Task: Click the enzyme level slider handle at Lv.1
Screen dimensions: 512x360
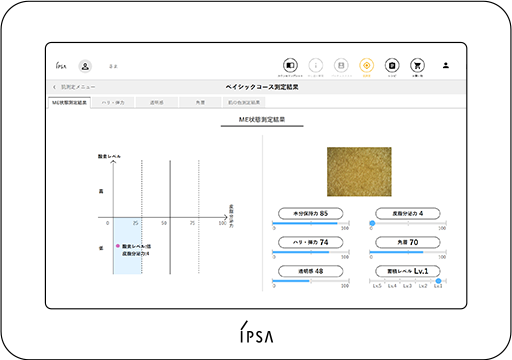Action: [438, 281]
